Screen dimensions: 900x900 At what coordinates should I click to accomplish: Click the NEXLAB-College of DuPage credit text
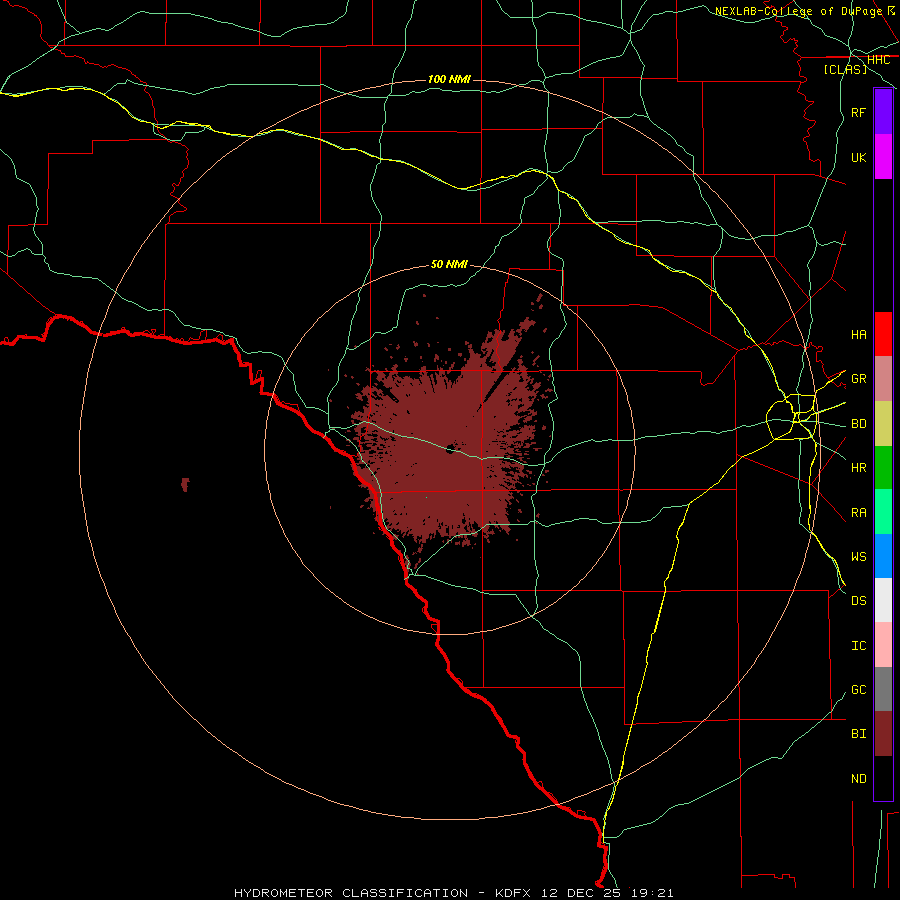point(798,11)
